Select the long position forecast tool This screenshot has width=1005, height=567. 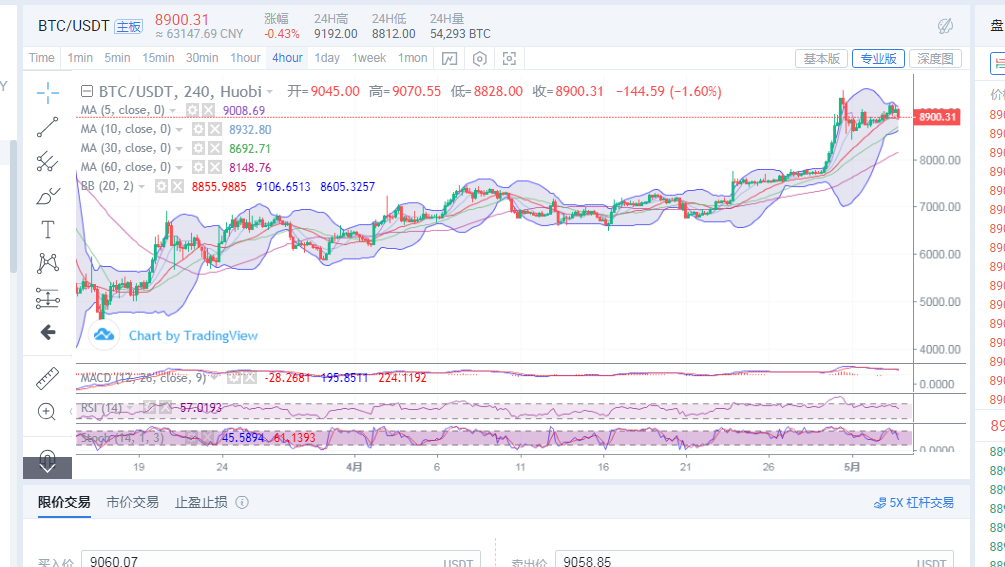tap(47, 298)
